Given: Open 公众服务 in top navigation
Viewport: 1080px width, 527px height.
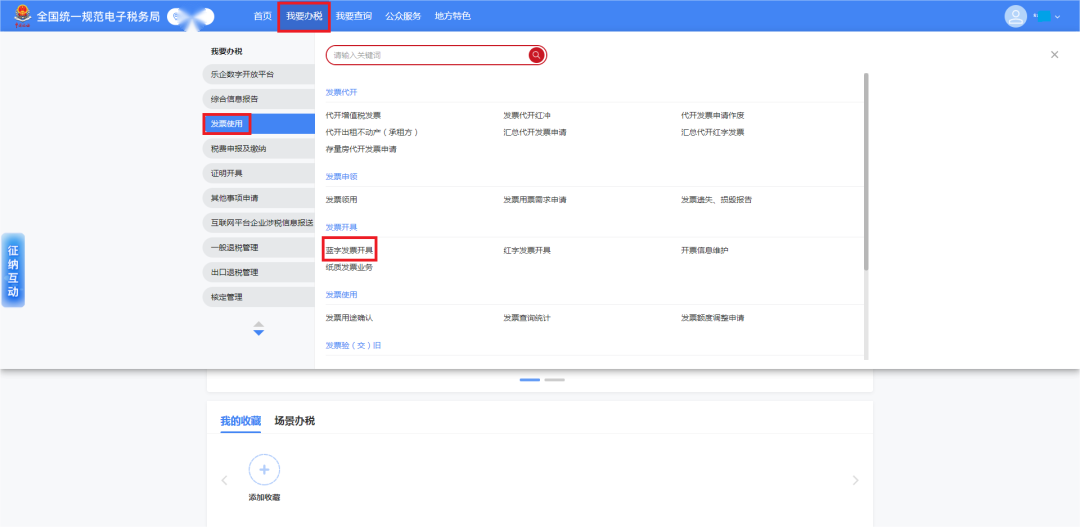Looking at the screenshot, I should point(403,16).
